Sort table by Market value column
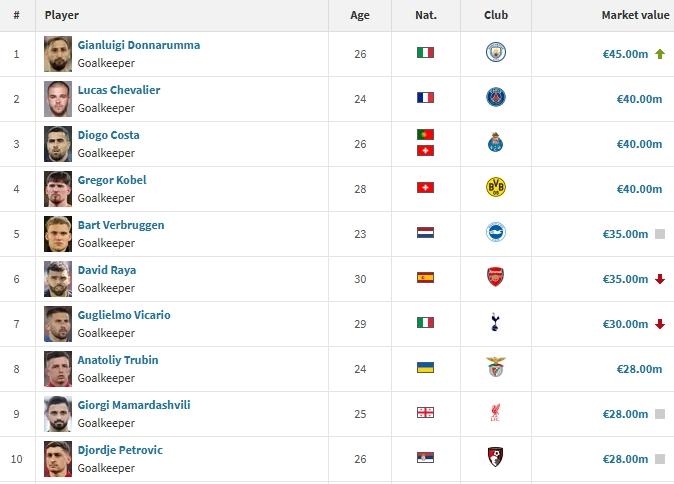Screen dimensions: 674x484 tap(635, 15)
